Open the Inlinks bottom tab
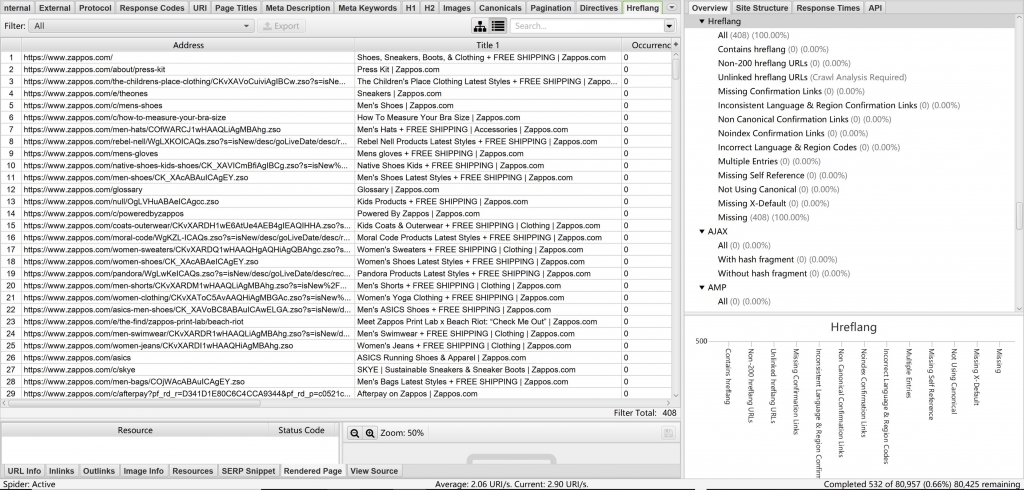This screenshot has width=1024, height=490. 62,470
